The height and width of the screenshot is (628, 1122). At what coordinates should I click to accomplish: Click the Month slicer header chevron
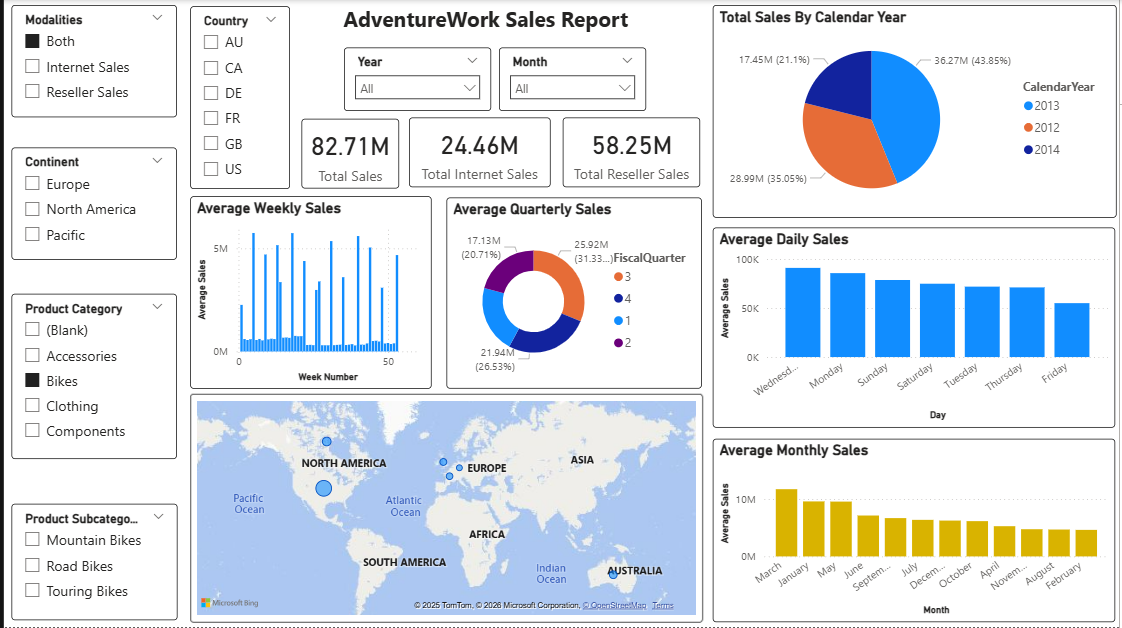tap(627, 61)
